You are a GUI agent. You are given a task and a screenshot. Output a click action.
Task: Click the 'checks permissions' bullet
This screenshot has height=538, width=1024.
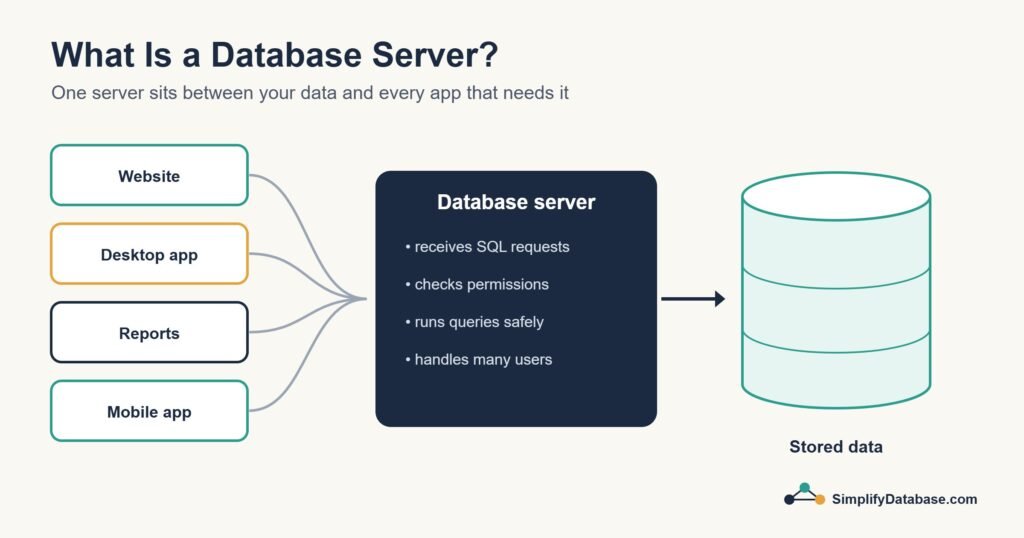[477, 284]
